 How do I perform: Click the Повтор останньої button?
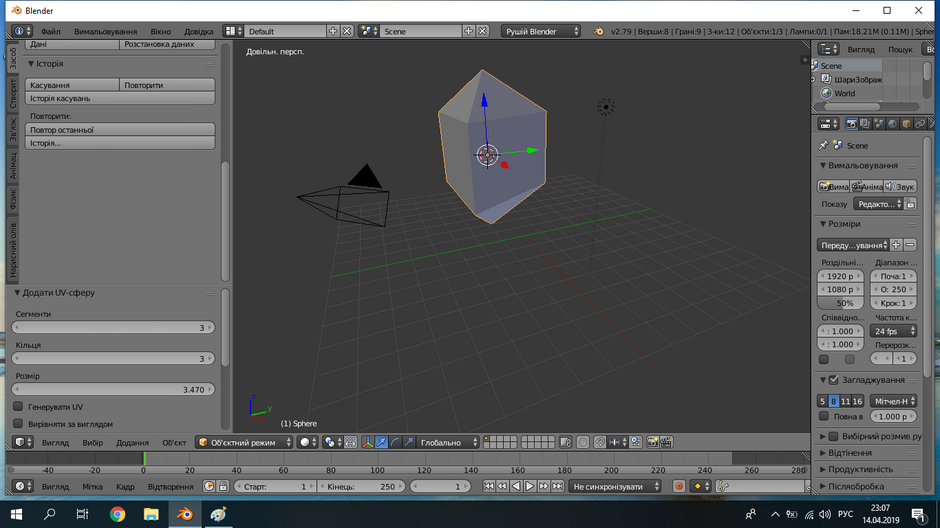click(x=120, y=129)
